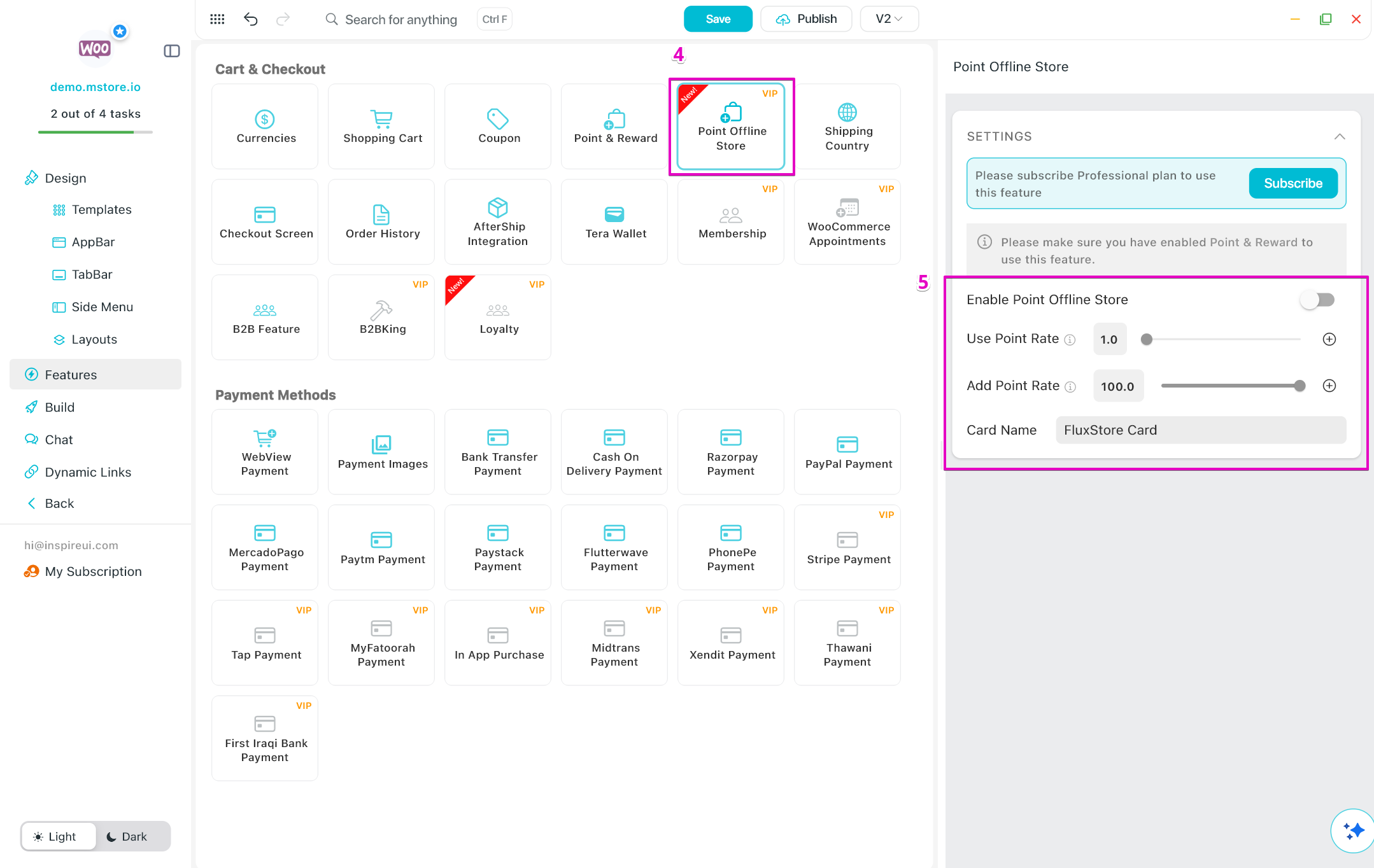Viewport: 1374px width, 868px height.
Task: Open the Razorpay Payment card
Action: [x=731, y=452]
